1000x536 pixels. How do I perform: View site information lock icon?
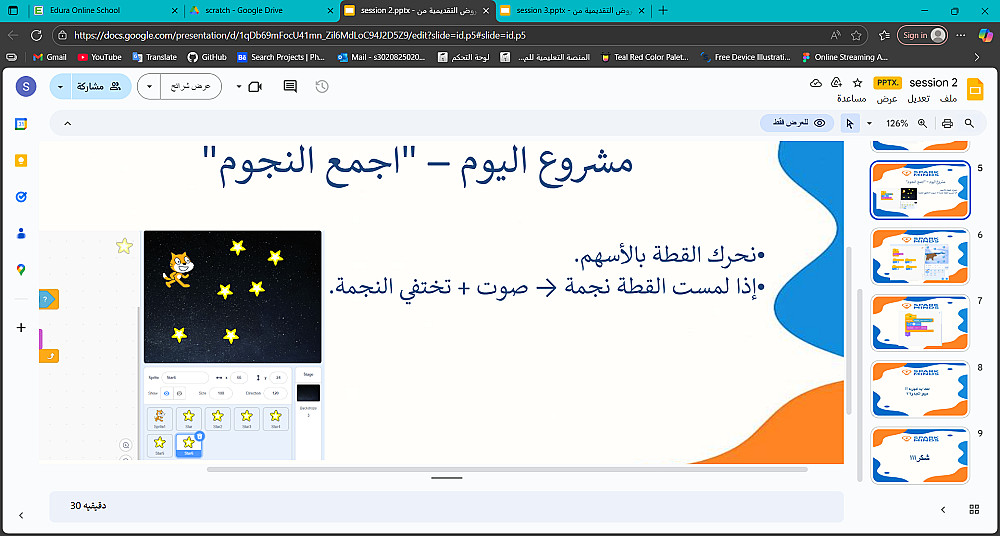pyautogui.click(x=62, y=36)
